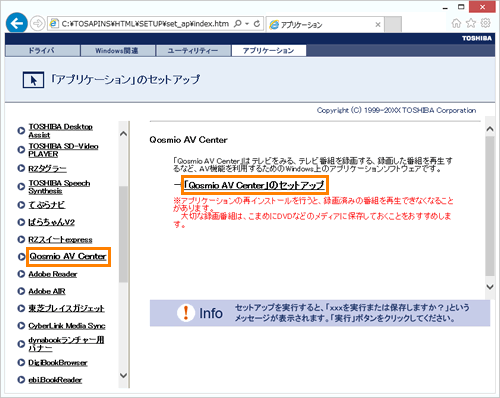This screenshot has width=500, height=398.
Task: Switch to the ドライバ tab
Action: (42, 51)
